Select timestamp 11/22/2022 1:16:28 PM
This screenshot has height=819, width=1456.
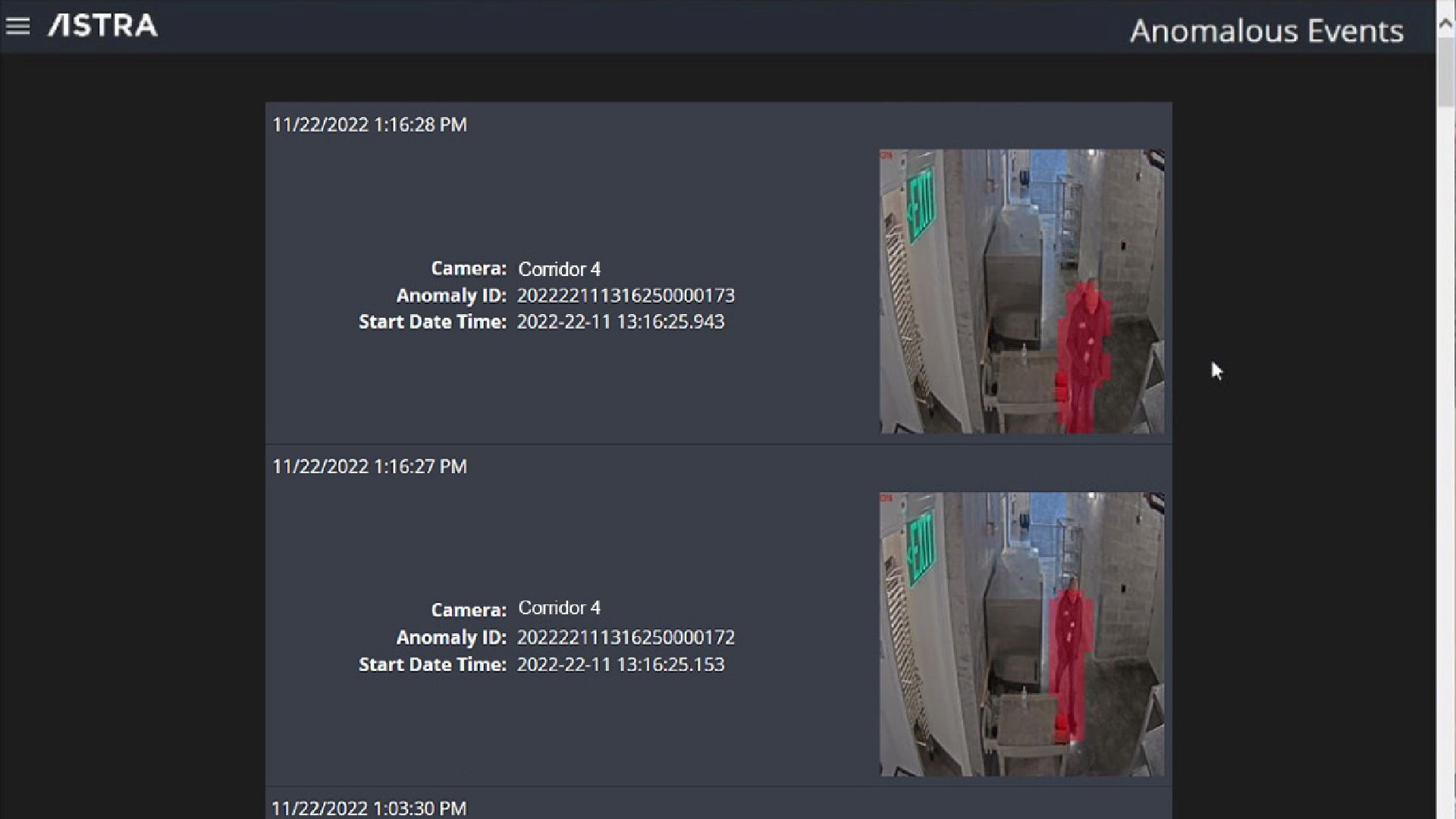[x=369, y=124]
